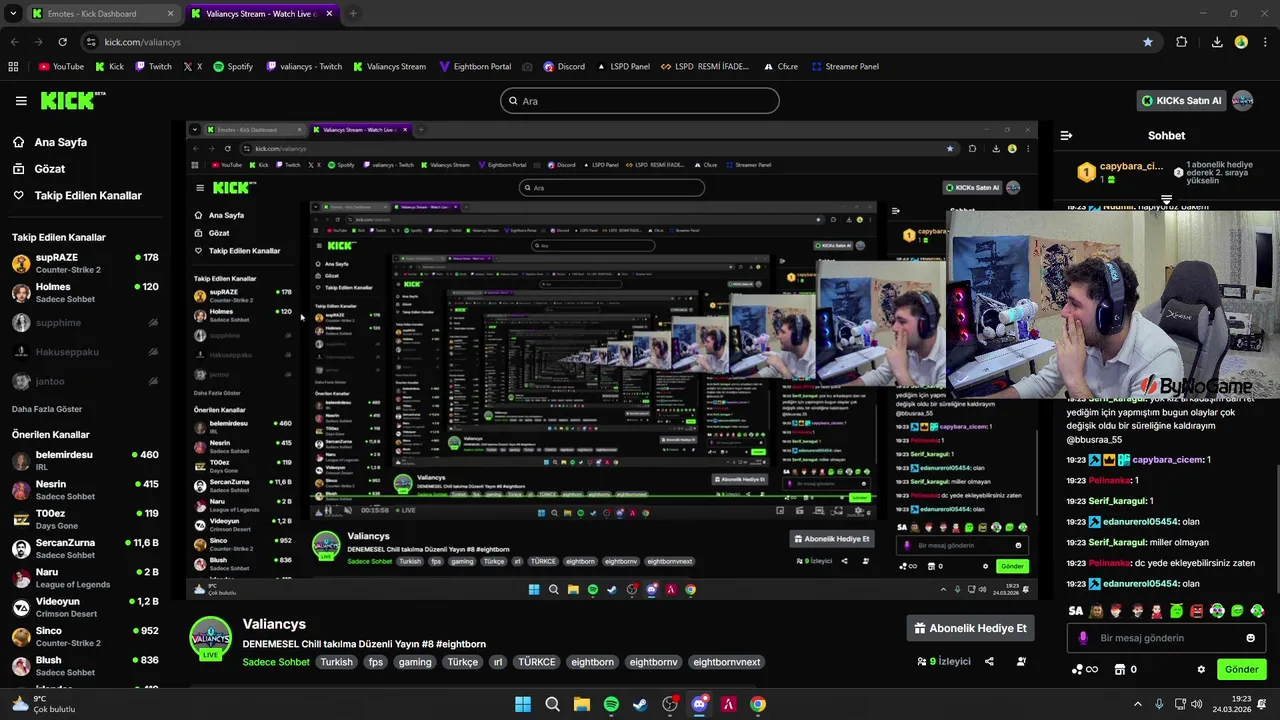Click the moderator user icon beside share
This screenshot has height=720, width=1280.
click(x=1021, y=661)
